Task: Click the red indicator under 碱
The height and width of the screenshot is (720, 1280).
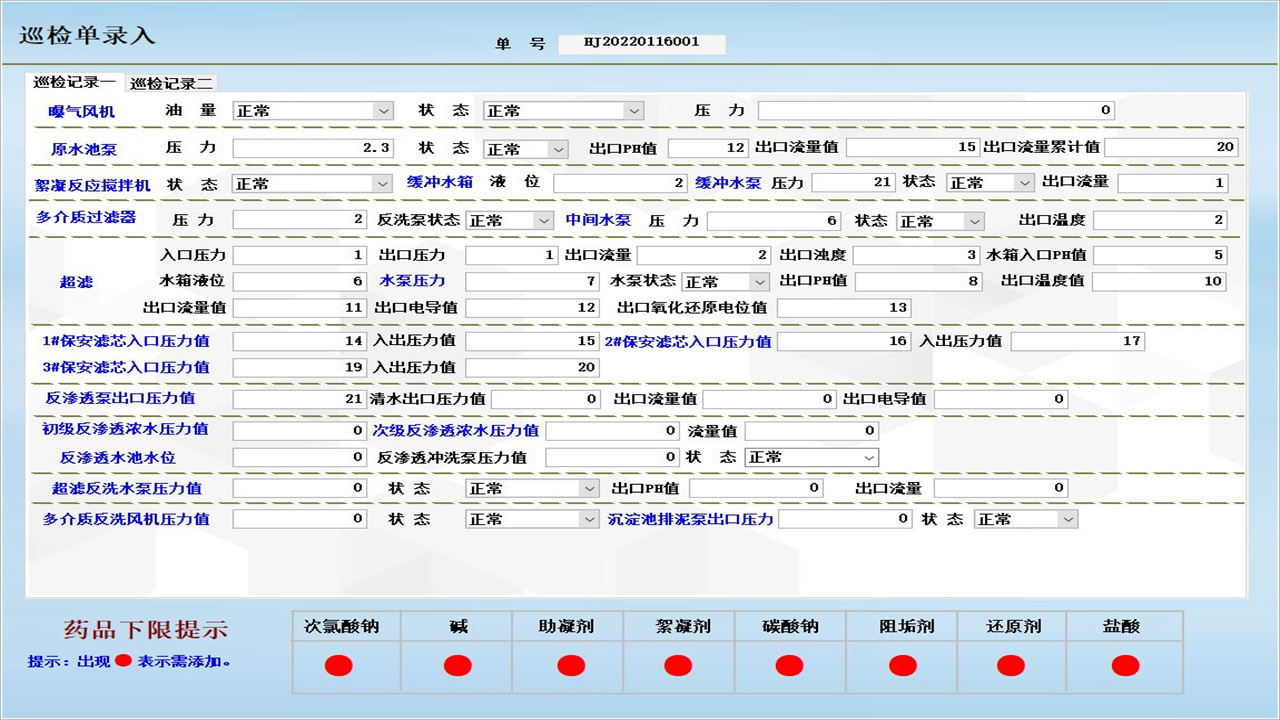Action: [458, 666]
